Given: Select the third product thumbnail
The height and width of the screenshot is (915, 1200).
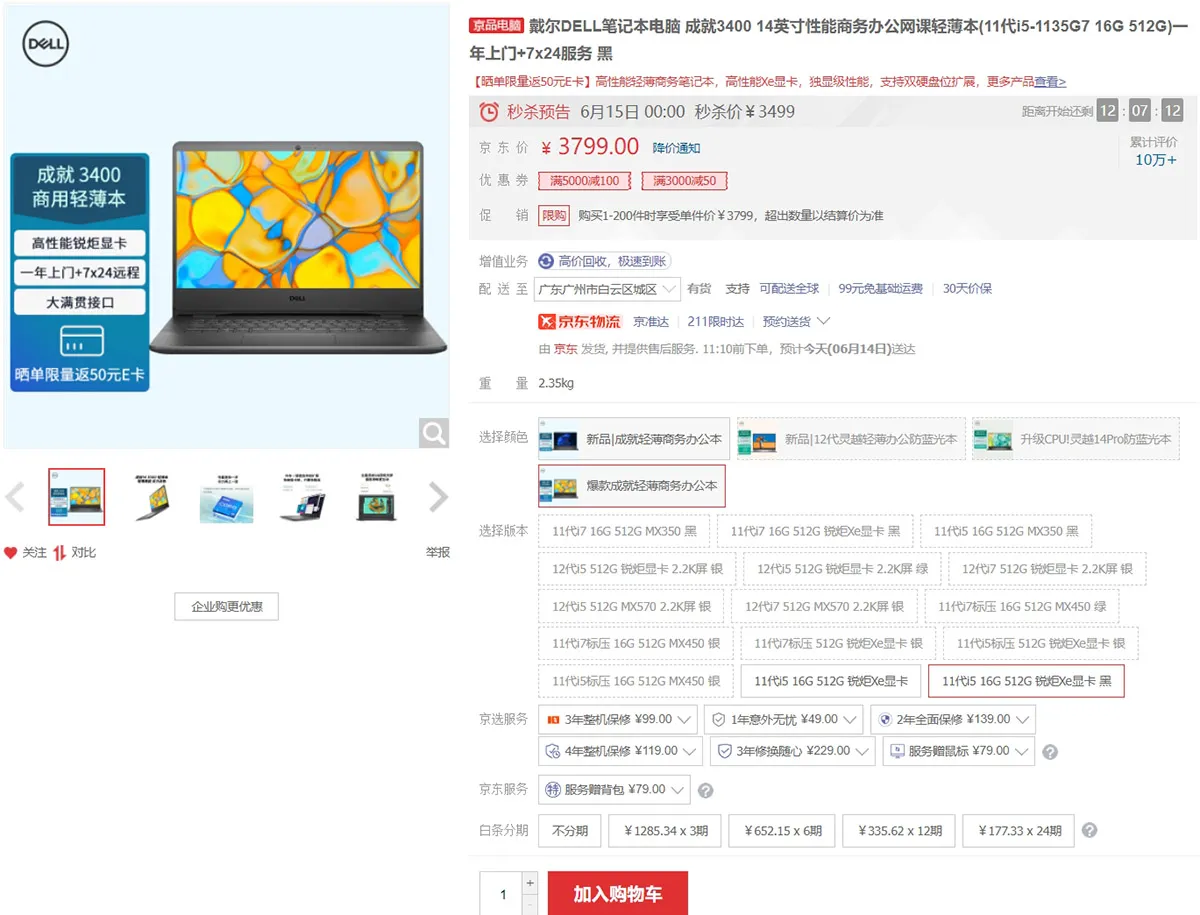Looking at the screenshot, I should [x=226, y=496].
